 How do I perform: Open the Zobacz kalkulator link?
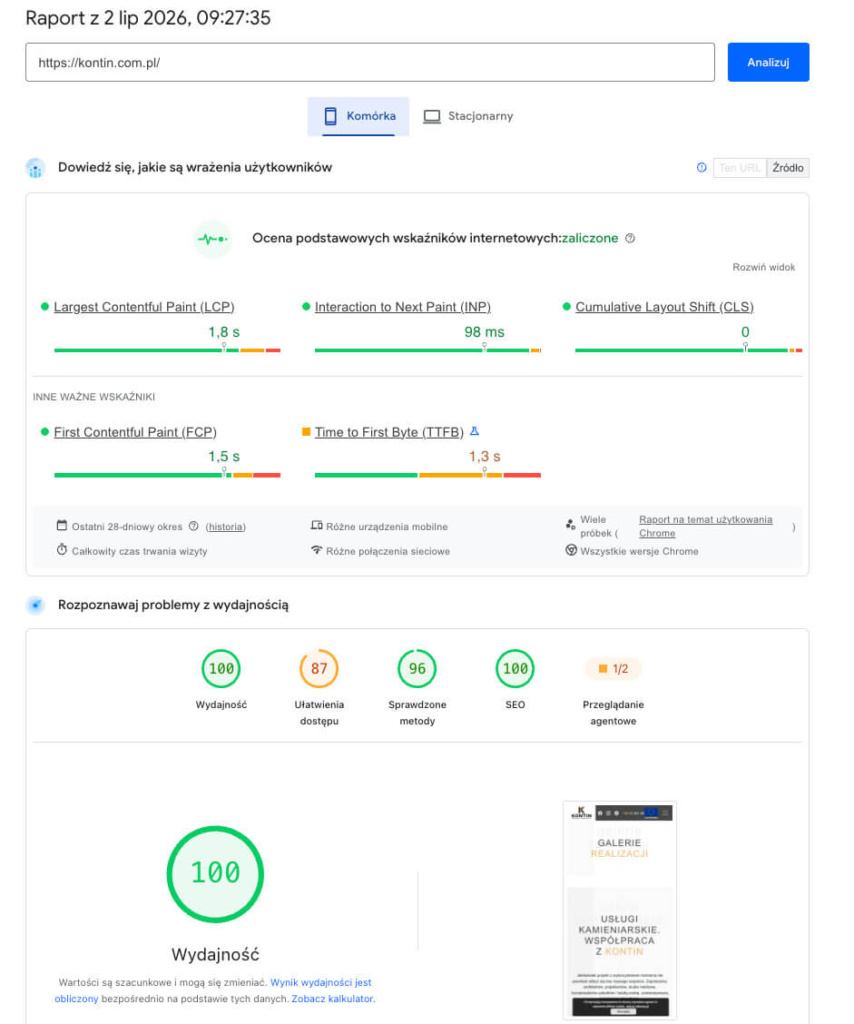pyautogui.click(x=333, y=999)
